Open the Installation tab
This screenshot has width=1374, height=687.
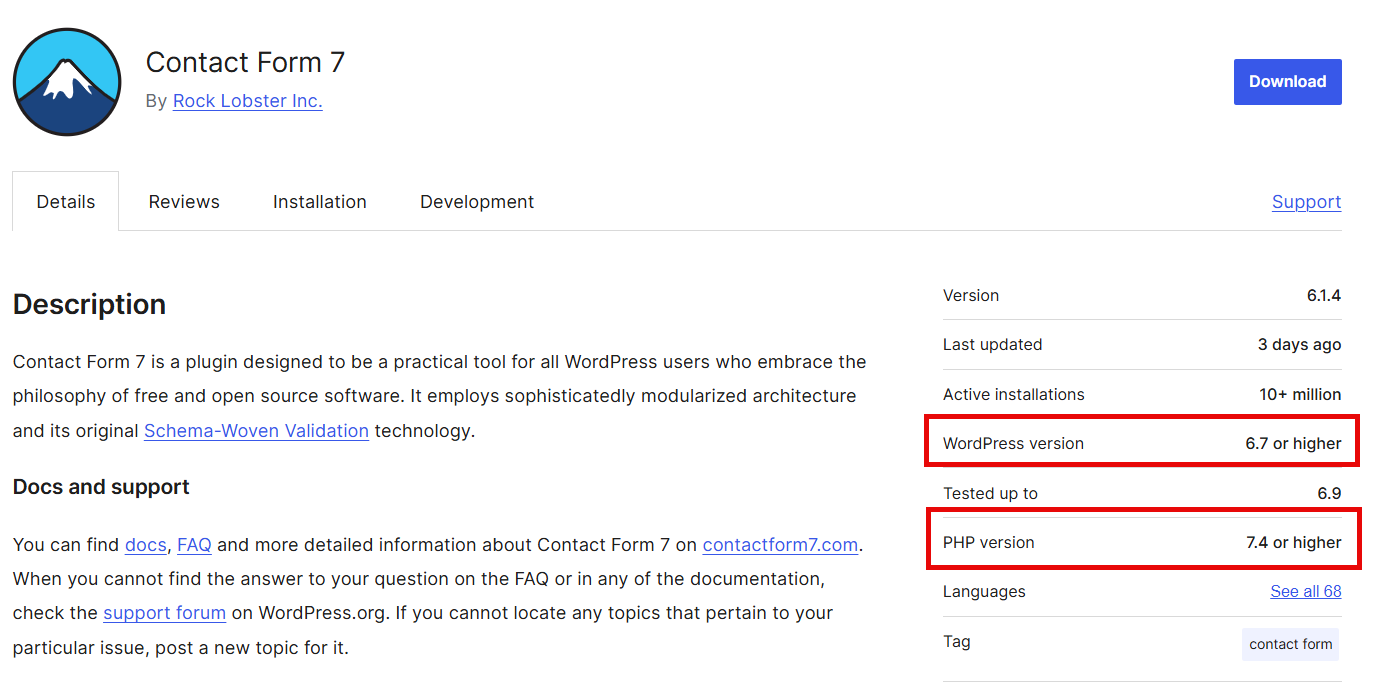pyautogui.click(x=320, y=202)
